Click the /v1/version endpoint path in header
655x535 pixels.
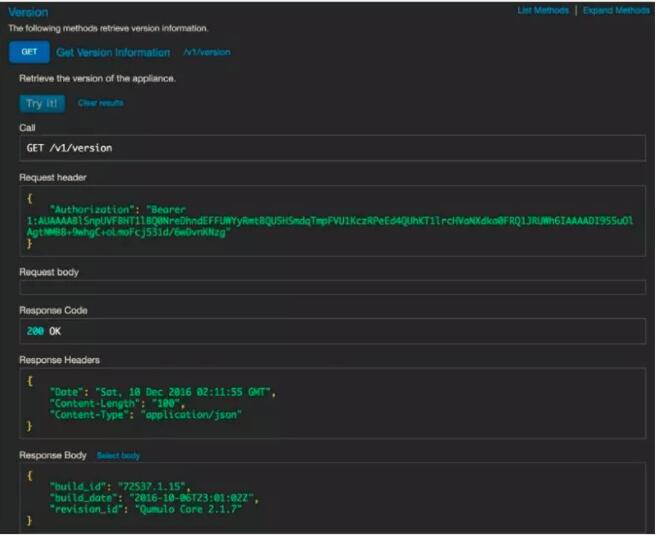click(207, 52)
